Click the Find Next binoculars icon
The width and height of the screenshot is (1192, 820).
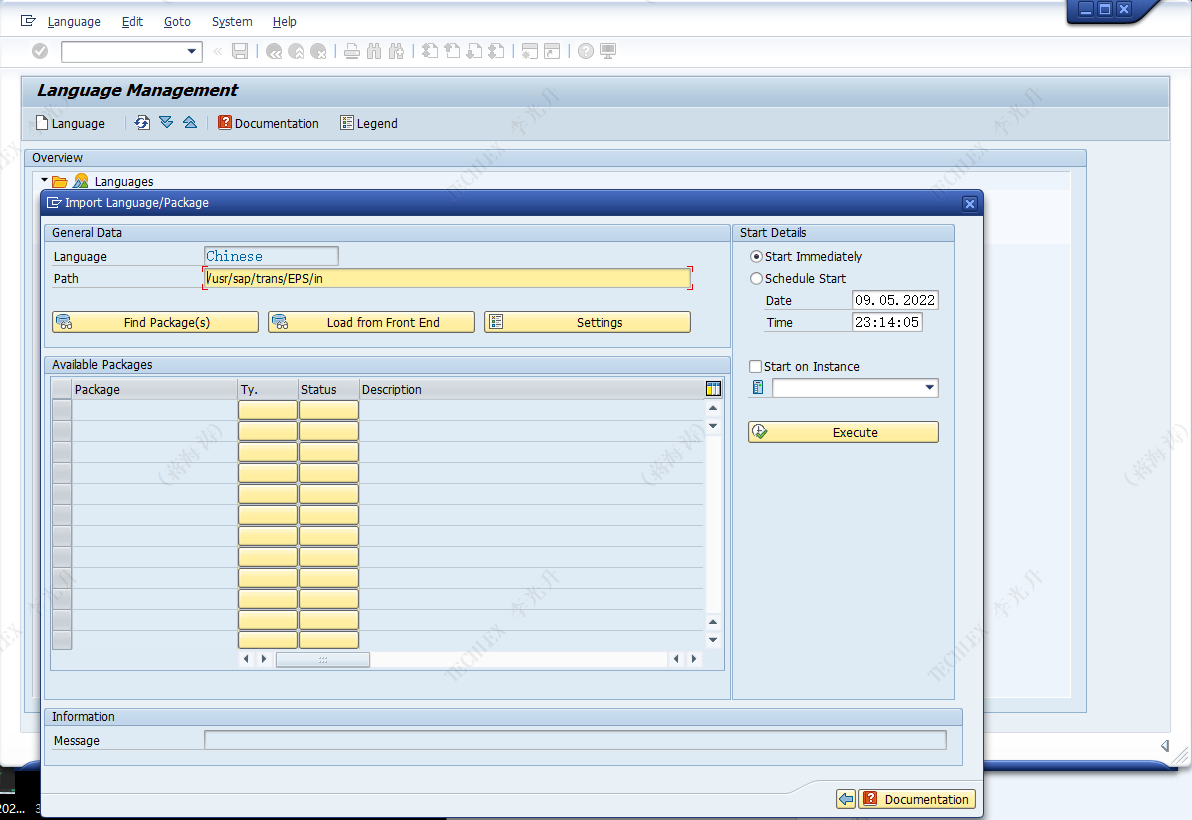[396, 51]
